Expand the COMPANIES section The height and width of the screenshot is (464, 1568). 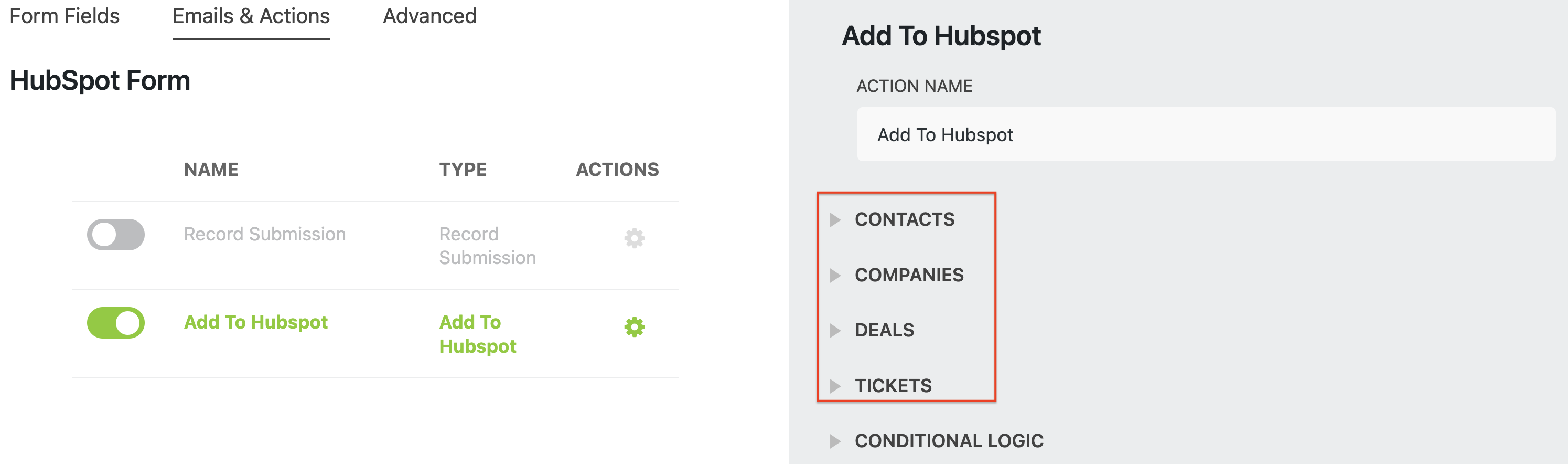click(x=909, y=275)
